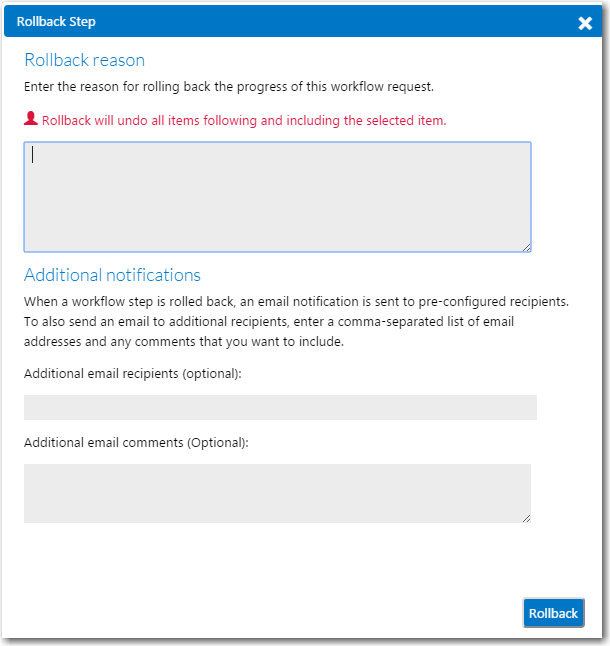Click the resize grip of the reason box

pyautogui.click(x=526, y=247)
